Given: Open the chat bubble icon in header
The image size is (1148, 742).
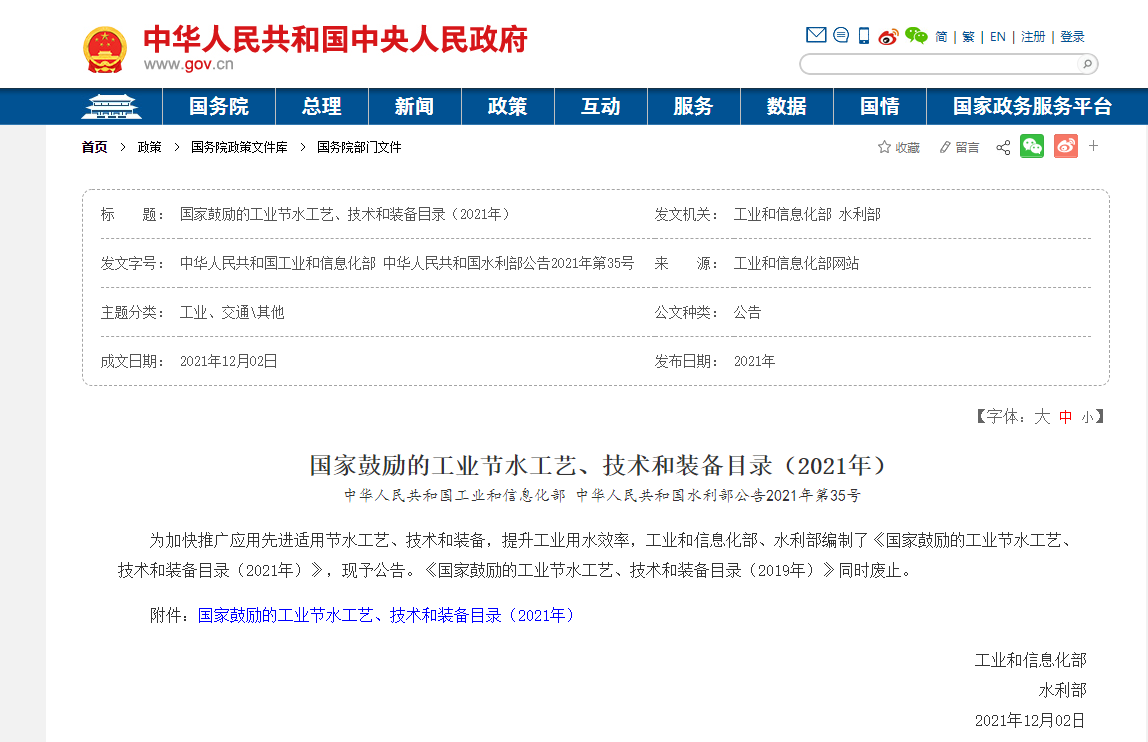Looking at the screenshot, I should coord(841,36).
